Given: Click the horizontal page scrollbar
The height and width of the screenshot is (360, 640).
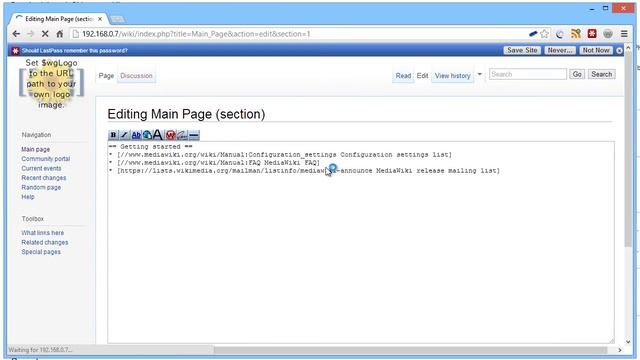Looking at the screenshot, I should [410, 350].
